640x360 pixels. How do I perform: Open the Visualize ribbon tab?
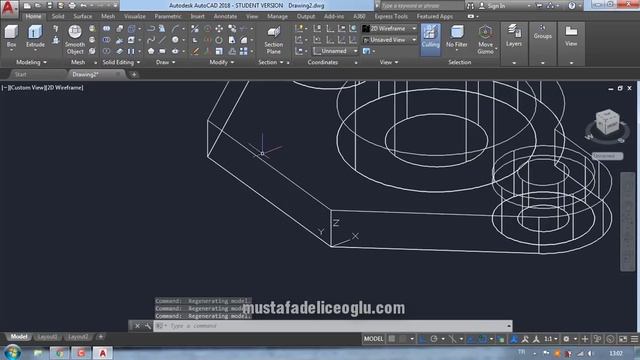tap(135, 16)
